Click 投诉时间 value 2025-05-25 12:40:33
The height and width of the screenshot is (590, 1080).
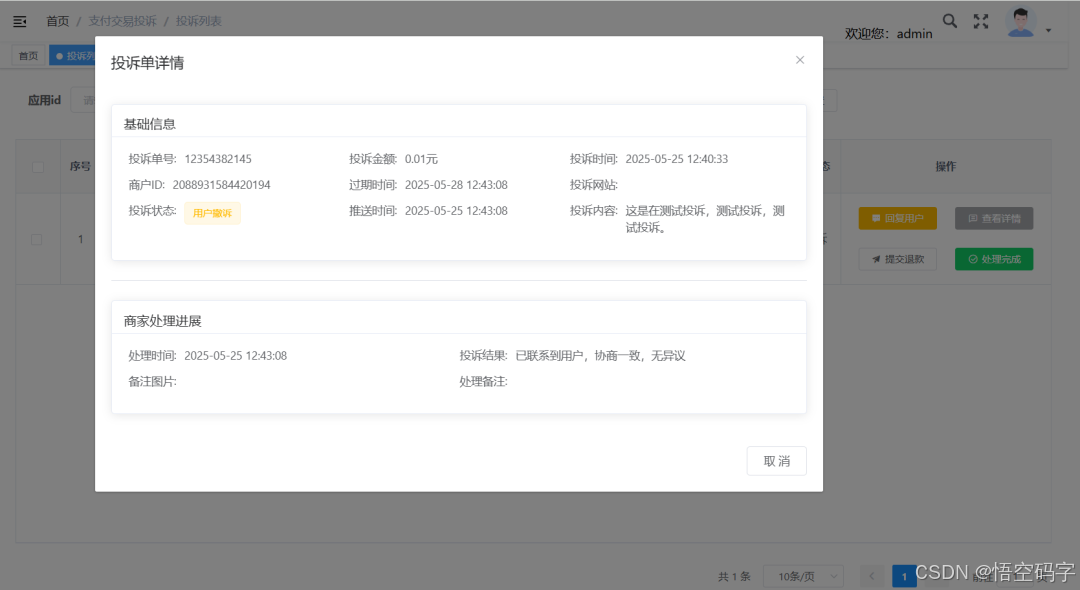click(x=676, y=159)
